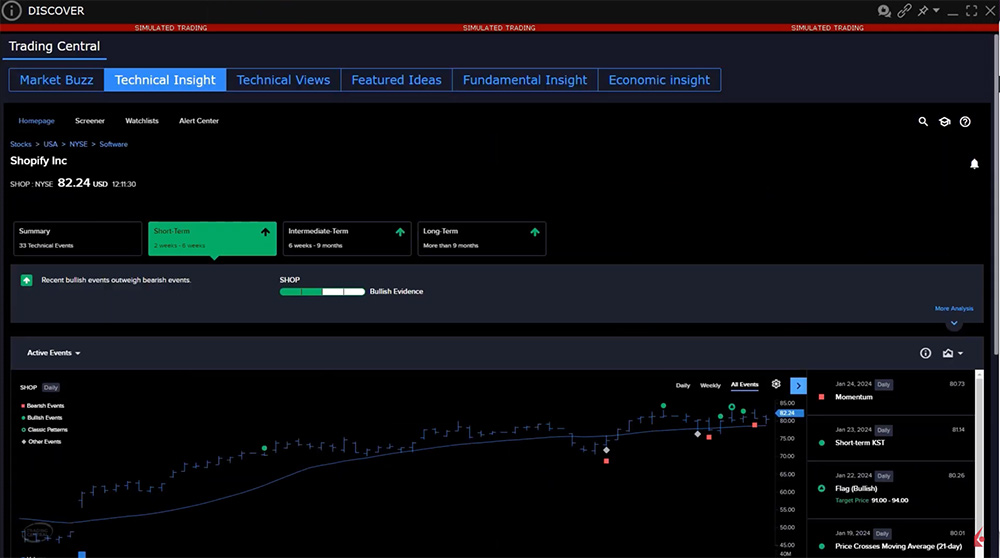Open the chart type icon dropdown
This screenshot has height=558, width=1000.
[952, 353]
